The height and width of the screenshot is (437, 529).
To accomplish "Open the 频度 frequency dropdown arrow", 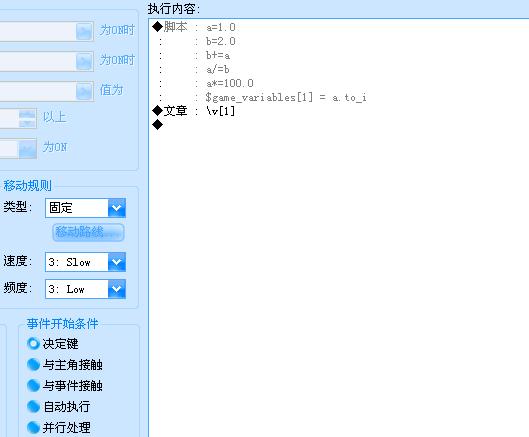I will 117,289.
